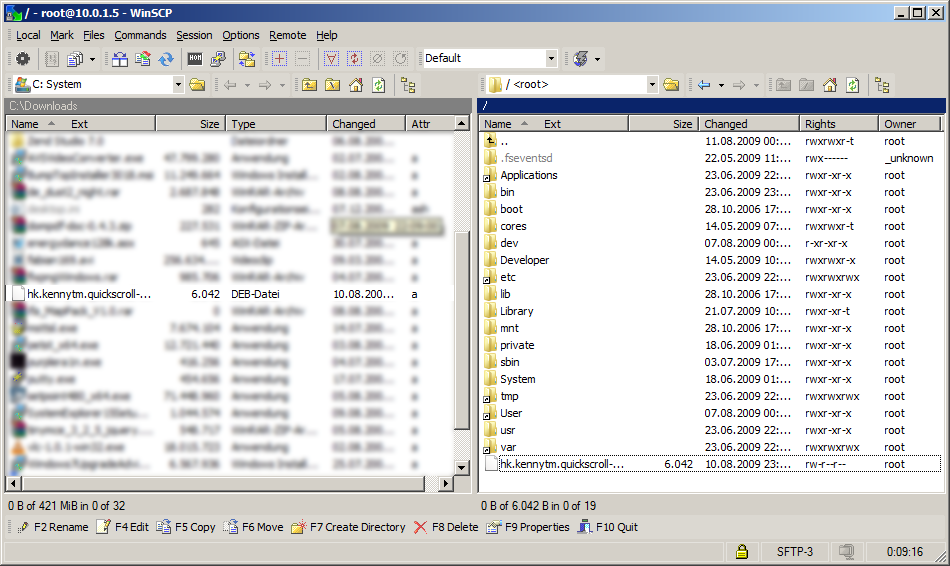
Task: Click the remote panel blue Back arrow
Action: (704, 85)
